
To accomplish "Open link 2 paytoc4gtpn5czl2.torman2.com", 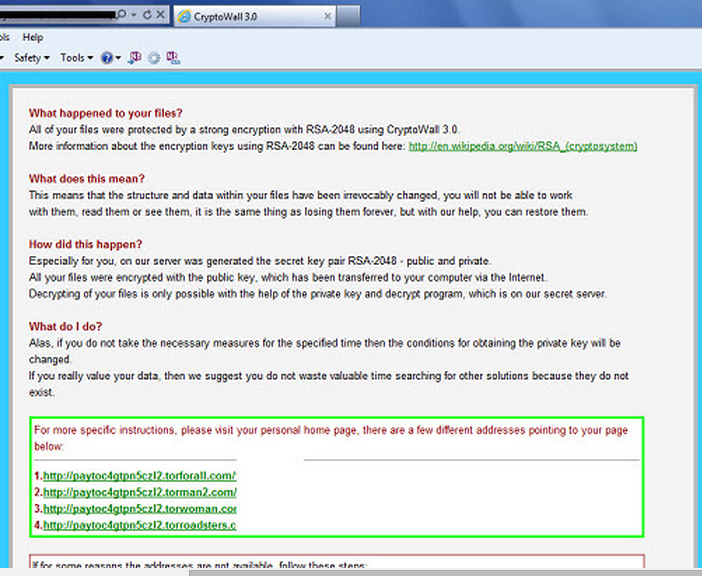I will pyautogui.click(x=139, y=493).
